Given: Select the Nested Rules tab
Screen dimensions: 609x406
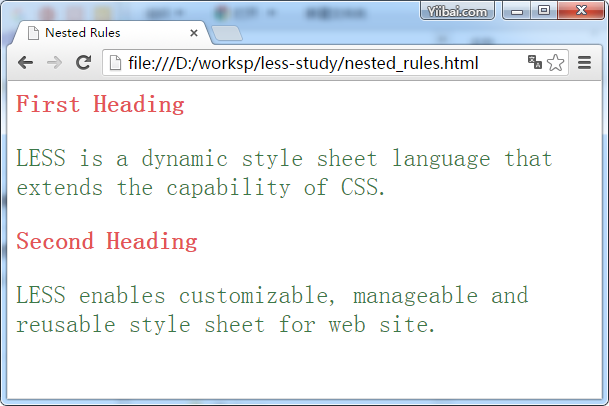Looking at the screenshot, I should (100, 32).
